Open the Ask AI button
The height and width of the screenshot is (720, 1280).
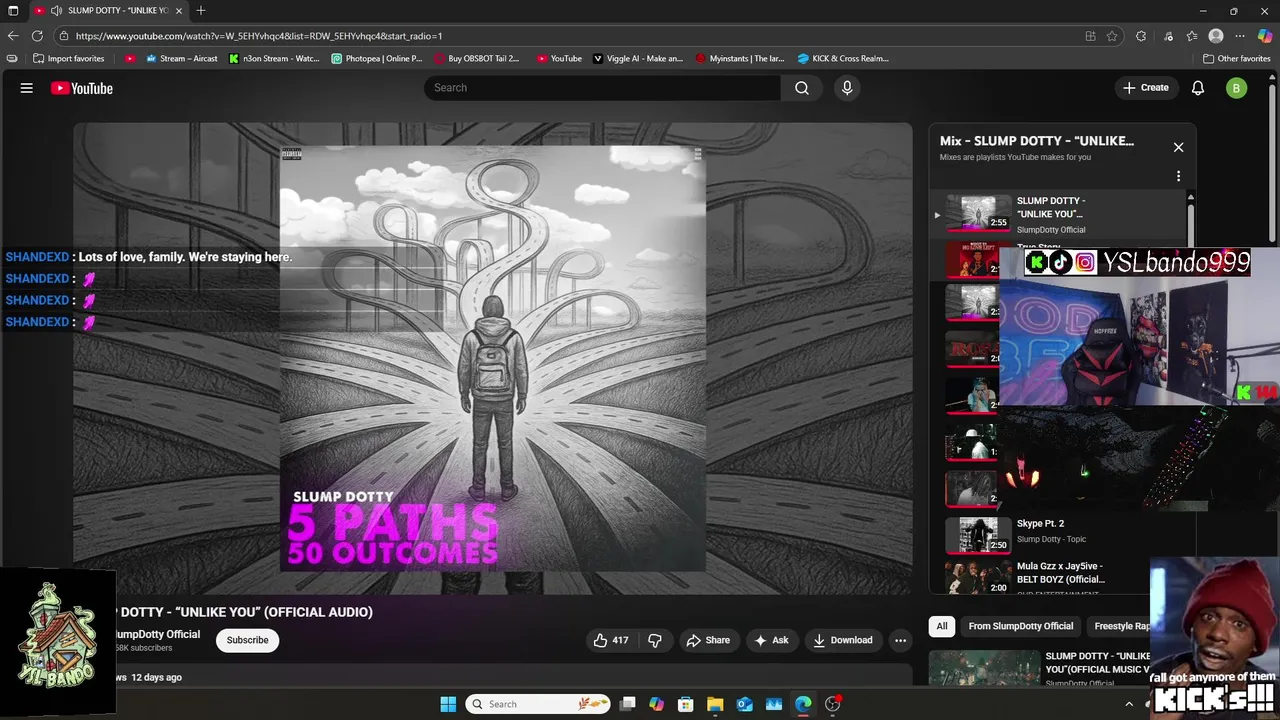click(x=771, y=640)
